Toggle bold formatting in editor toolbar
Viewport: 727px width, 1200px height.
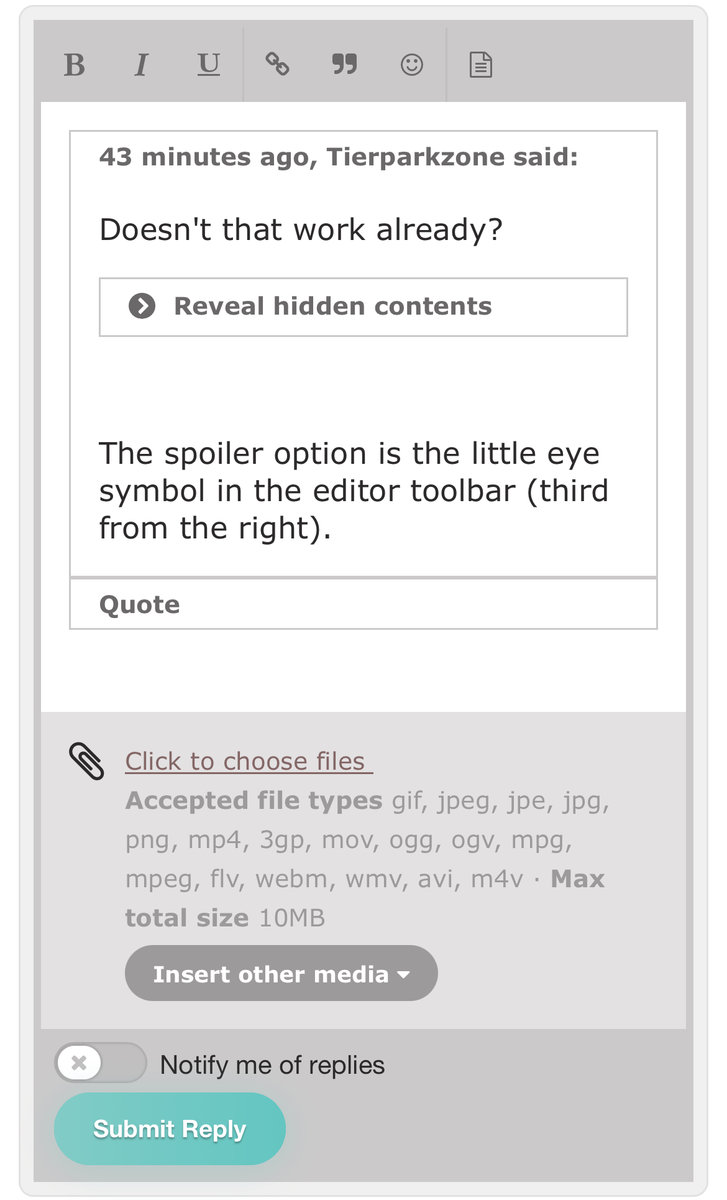pyautogui.click(x=74, y=65)
